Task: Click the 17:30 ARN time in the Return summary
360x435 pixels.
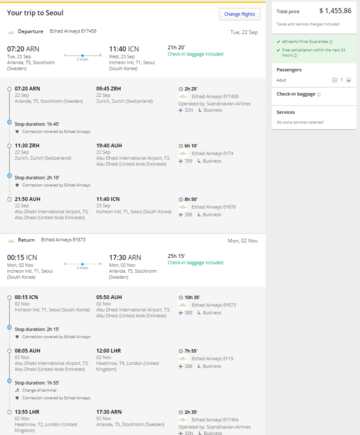Action: (x=125, y=258)
